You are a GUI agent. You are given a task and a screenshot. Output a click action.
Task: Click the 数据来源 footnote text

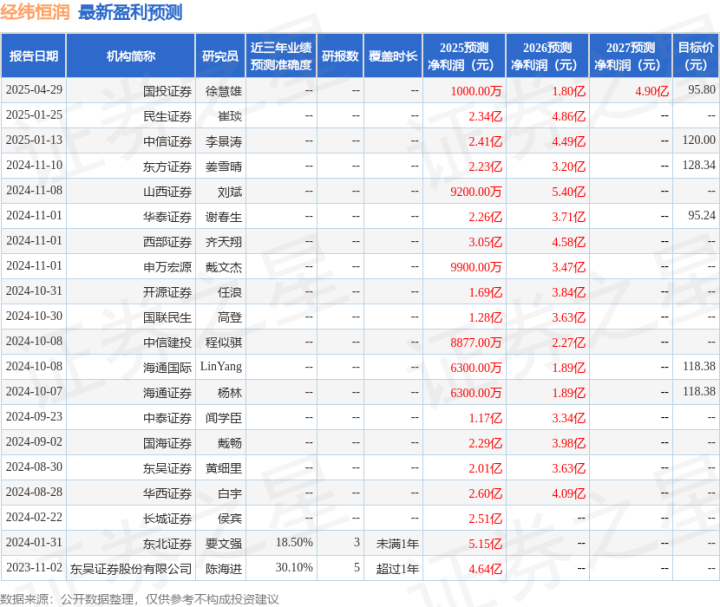(140, 599)
